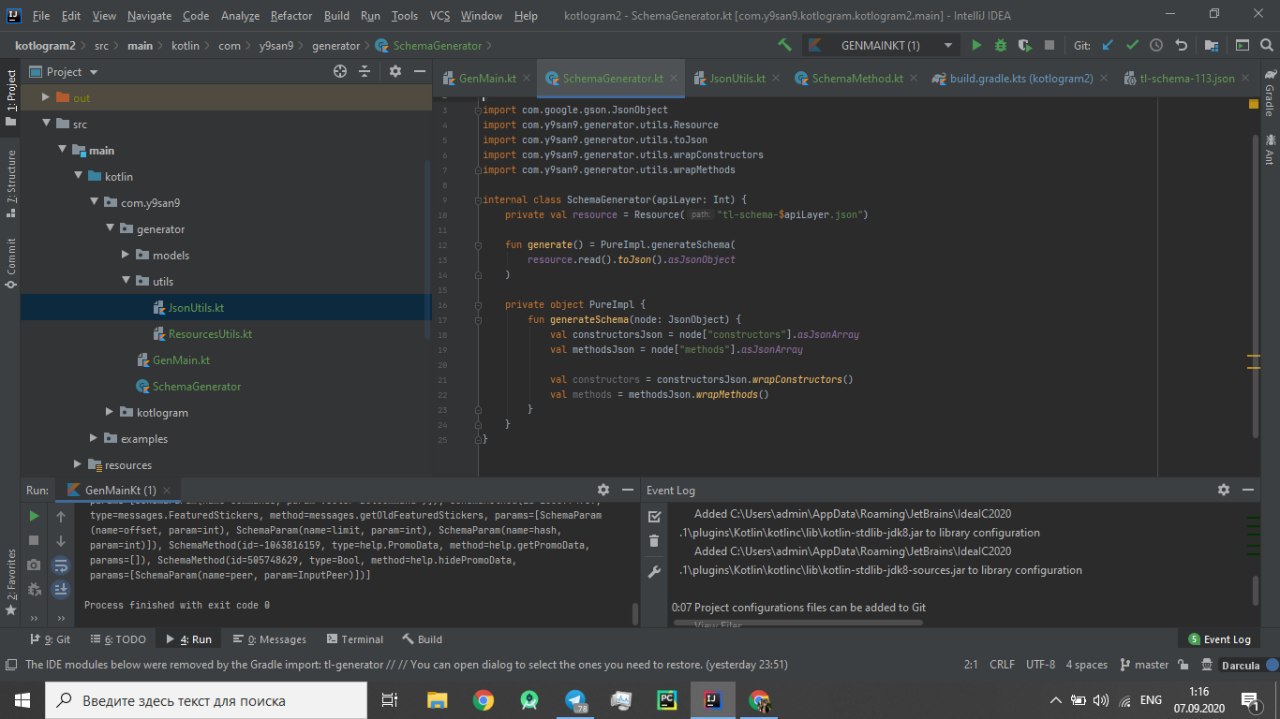Collapse the generator package

(109, 228)
